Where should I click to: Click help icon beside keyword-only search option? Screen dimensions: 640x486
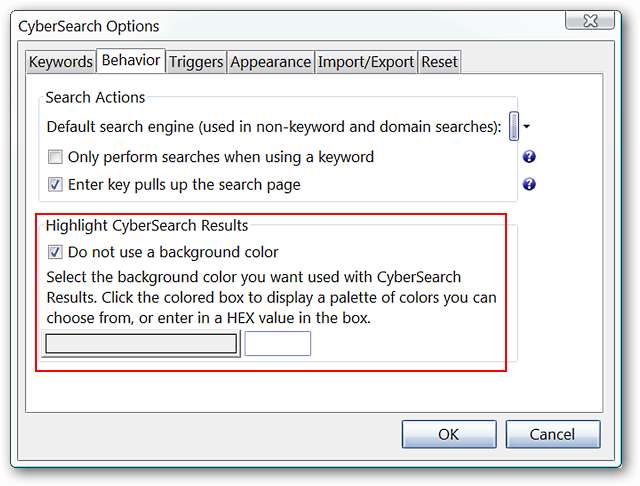point(530,156)
